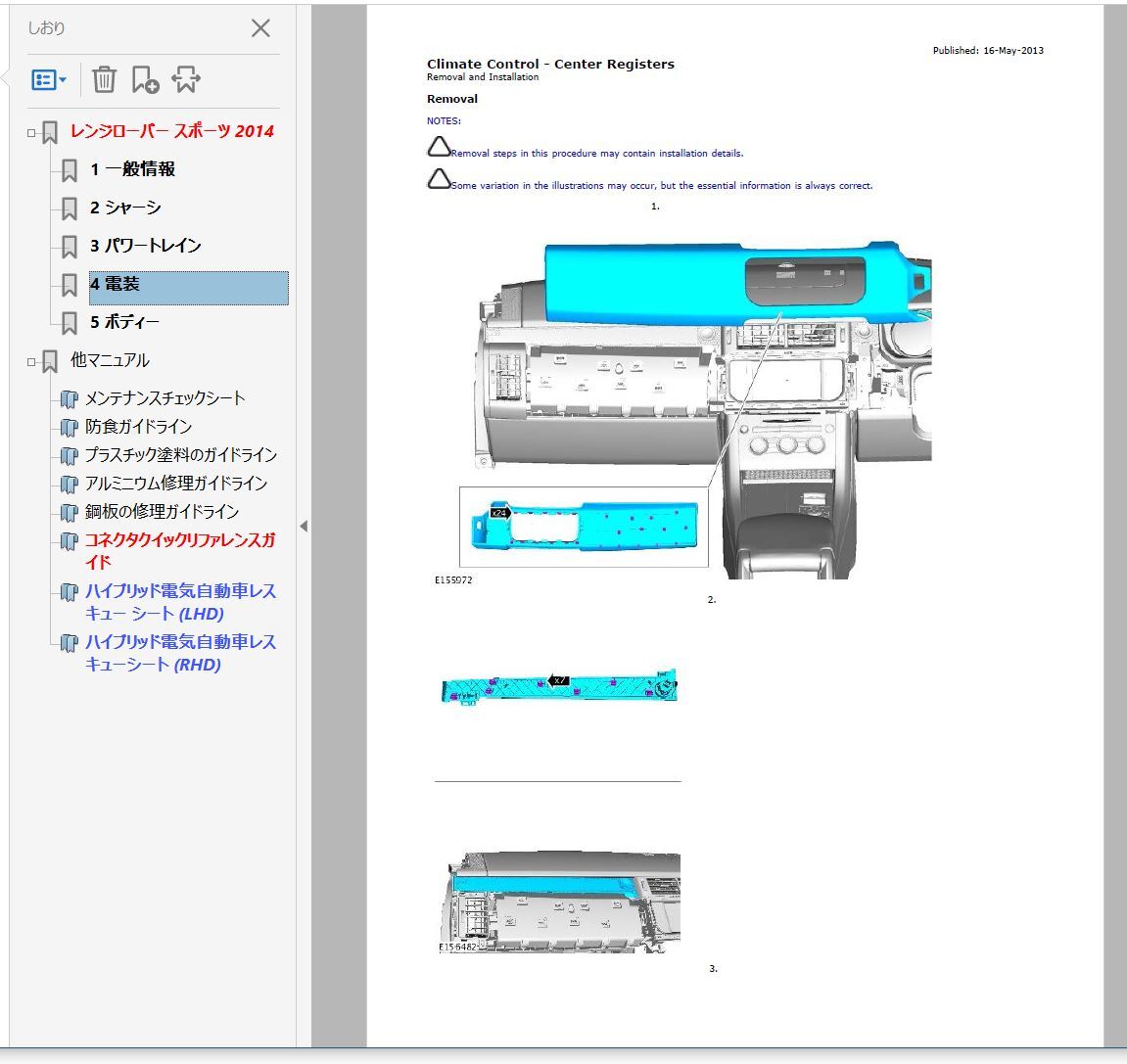Open the 他マニュアル bookmark
The image size is (1127, 1064).
(x=110, y=360)
